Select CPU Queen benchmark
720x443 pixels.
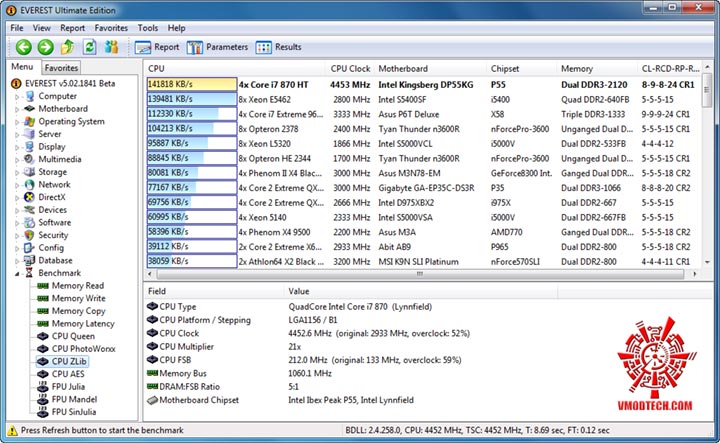tap(73, 336)
